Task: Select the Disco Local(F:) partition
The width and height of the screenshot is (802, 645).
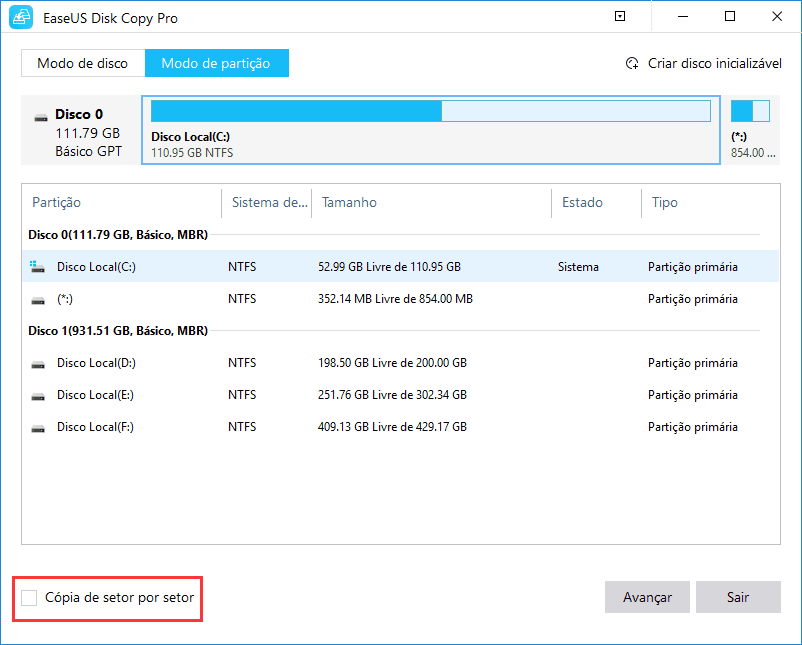Action: pos(95,427)
